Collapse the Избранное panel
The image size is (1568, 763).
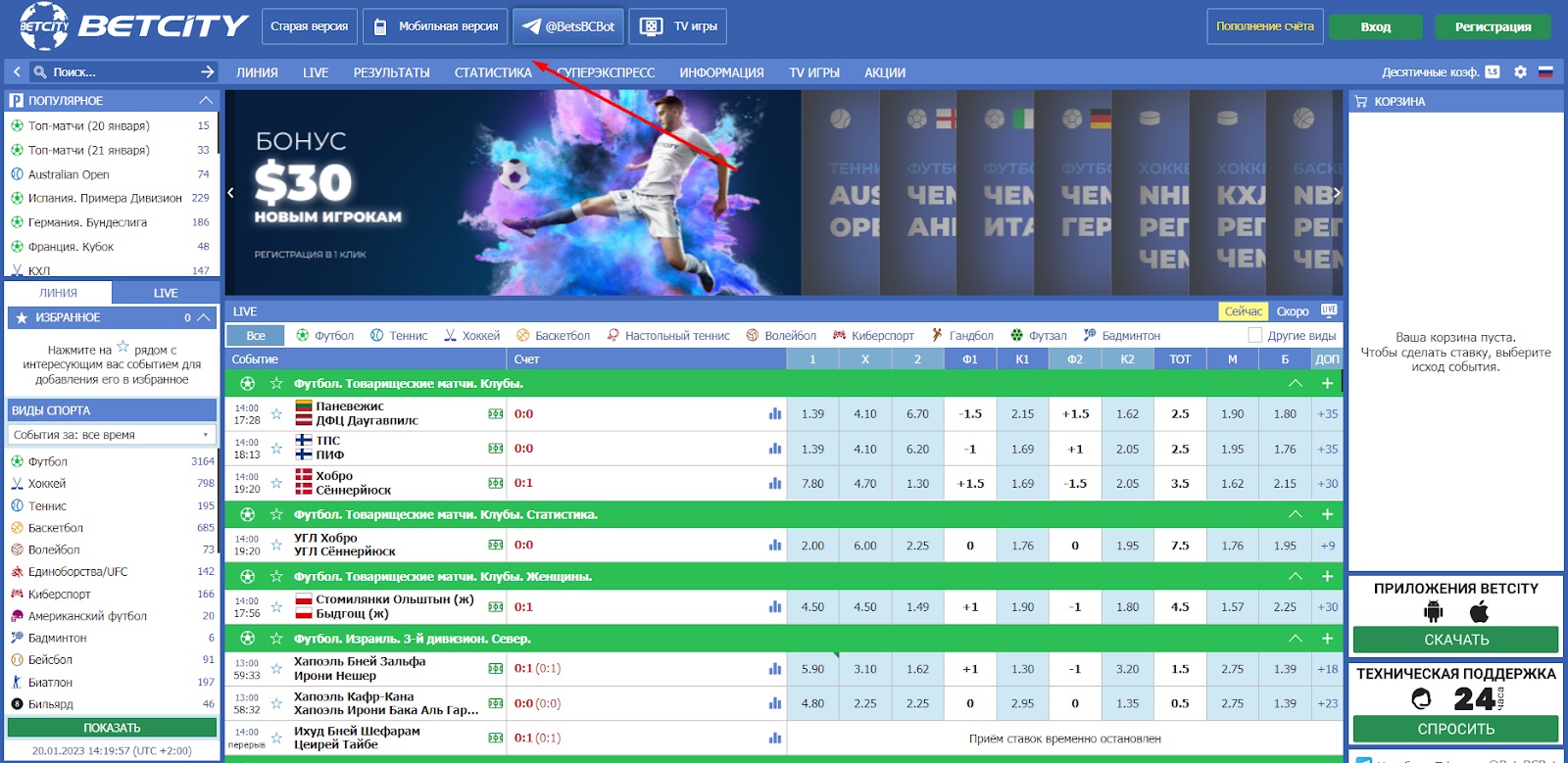204,317
